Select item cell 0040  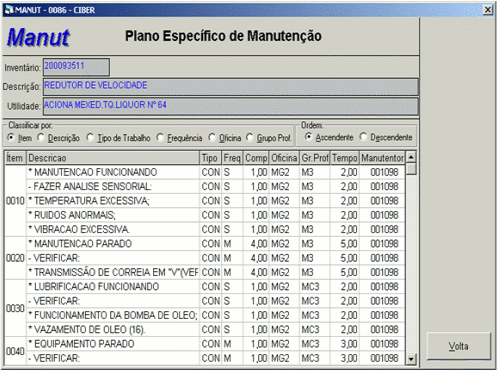(x=15, y=351)
